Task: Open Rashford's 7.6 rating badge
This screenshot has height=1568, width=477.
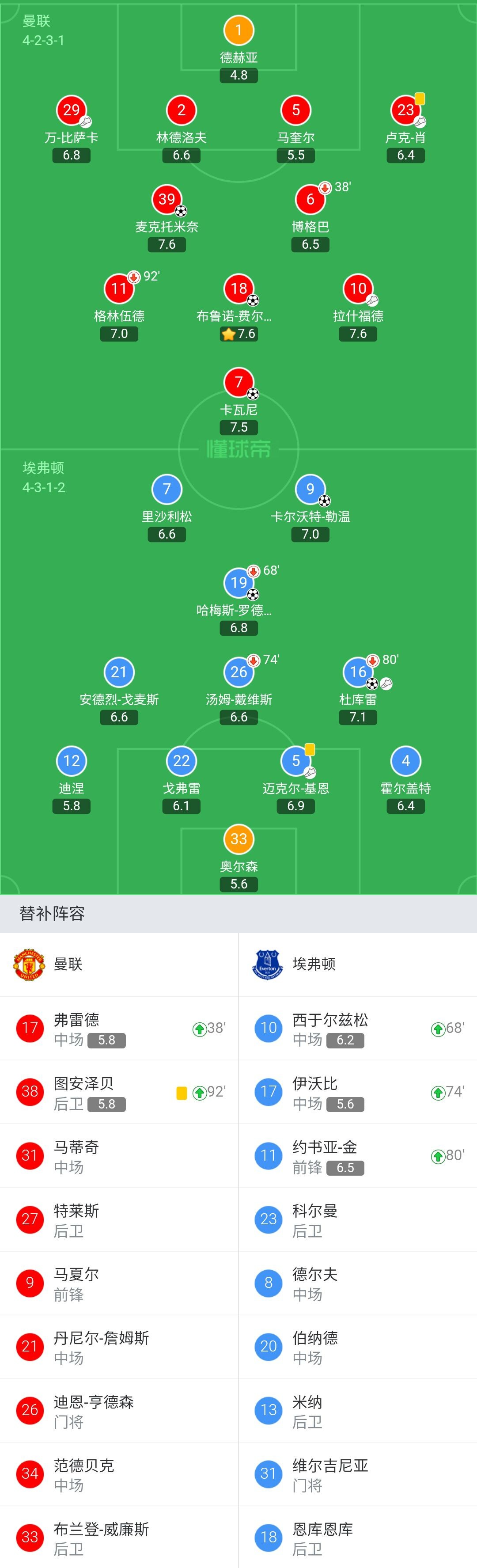Action: click(358, 334)
